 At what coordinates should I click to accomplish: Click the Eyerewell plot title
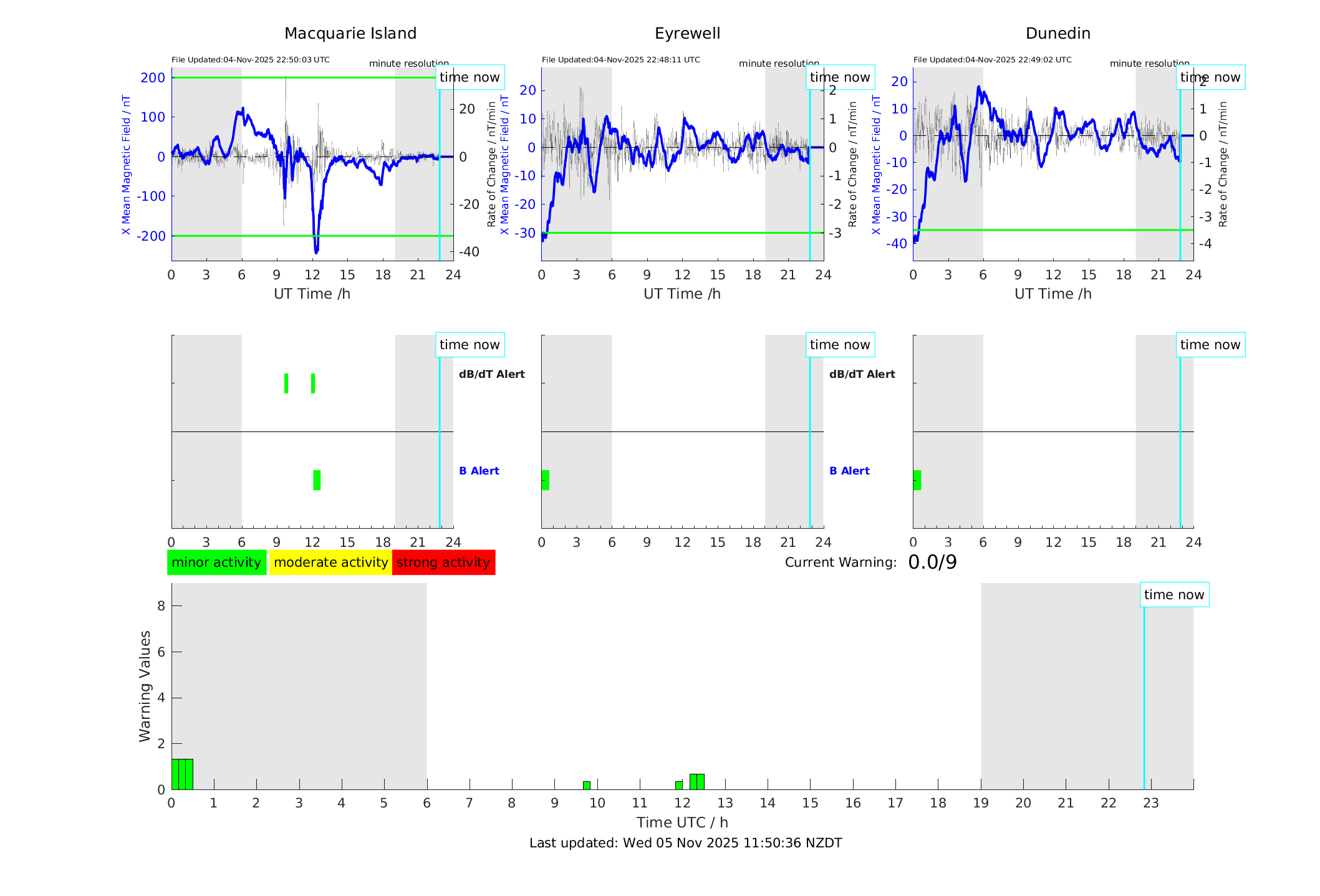click(687, 34)
